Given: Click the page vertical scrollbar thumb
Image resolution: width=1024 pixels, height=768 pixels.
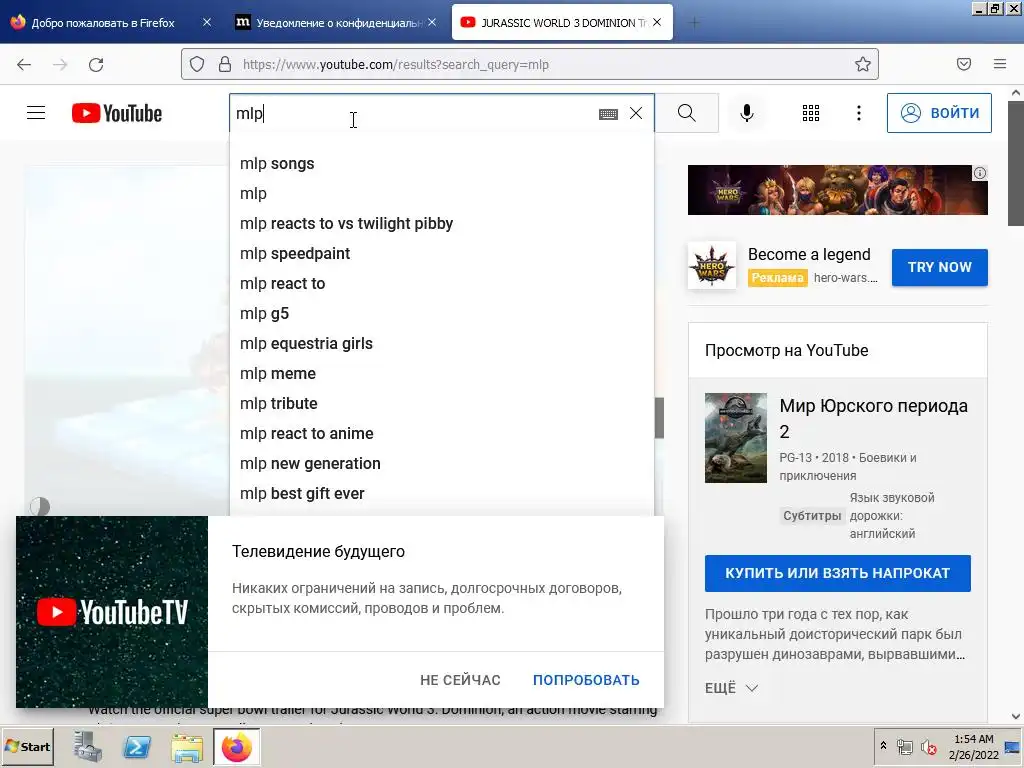Looking at the screenshot, I should point(1016,163).
